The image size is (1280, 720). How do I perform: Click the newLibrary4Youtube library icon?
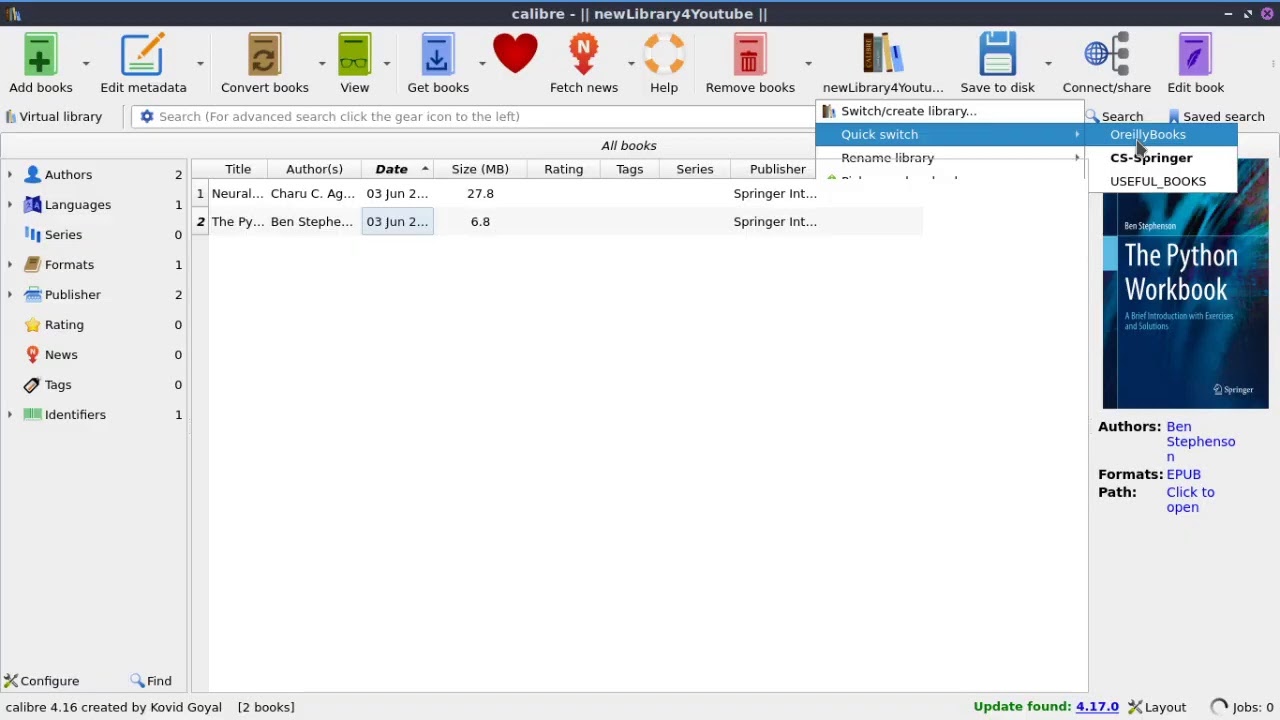point(883,55)
